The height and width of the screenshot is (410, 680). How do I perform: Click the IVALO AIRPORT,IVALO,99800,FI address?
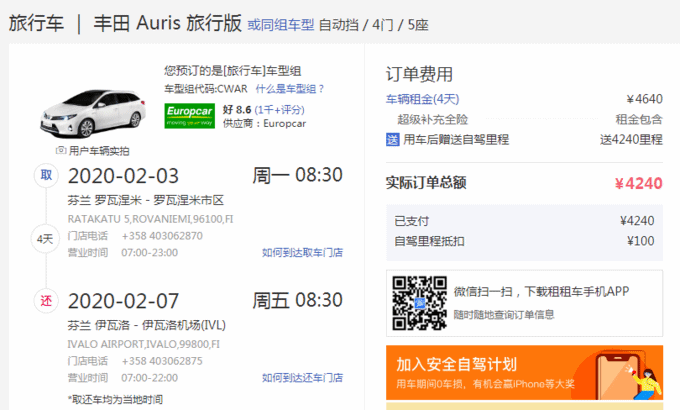[x=144, y=344]
